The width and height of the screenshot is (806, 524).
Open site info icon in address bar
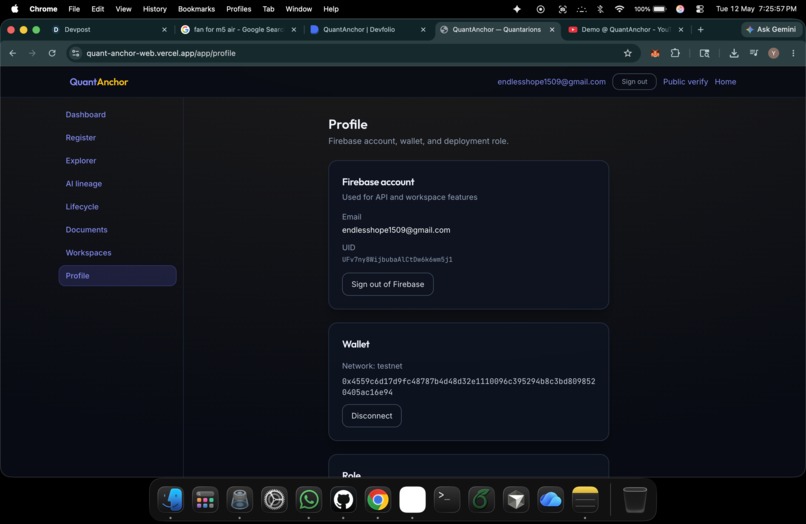click(76, 53)
